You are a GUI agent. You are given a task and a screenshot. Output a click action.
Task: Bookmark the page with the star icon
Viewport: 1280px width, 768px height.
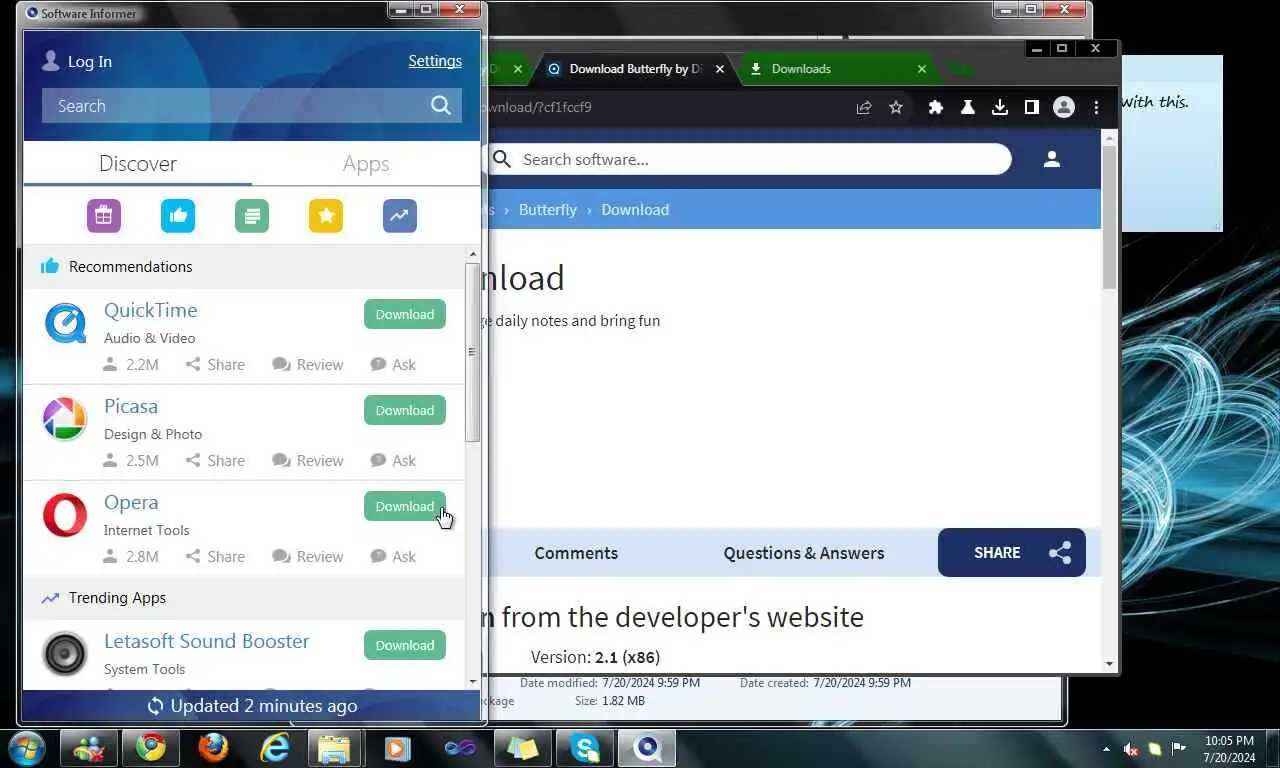click(896, 107)
